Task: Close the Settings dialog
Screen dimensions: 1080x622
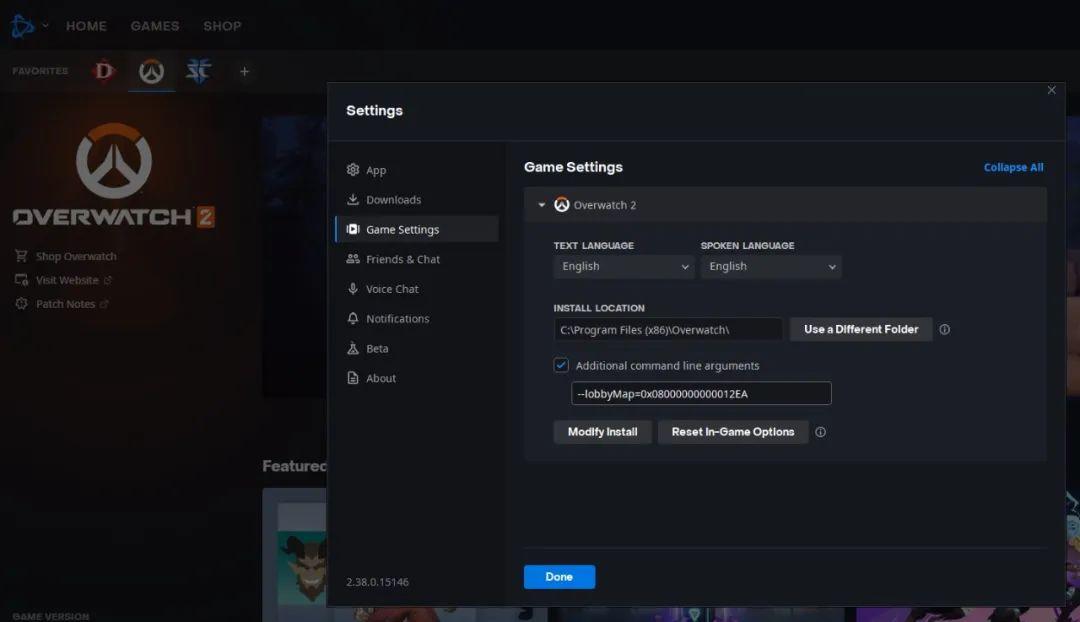Action: (1051, 90)
